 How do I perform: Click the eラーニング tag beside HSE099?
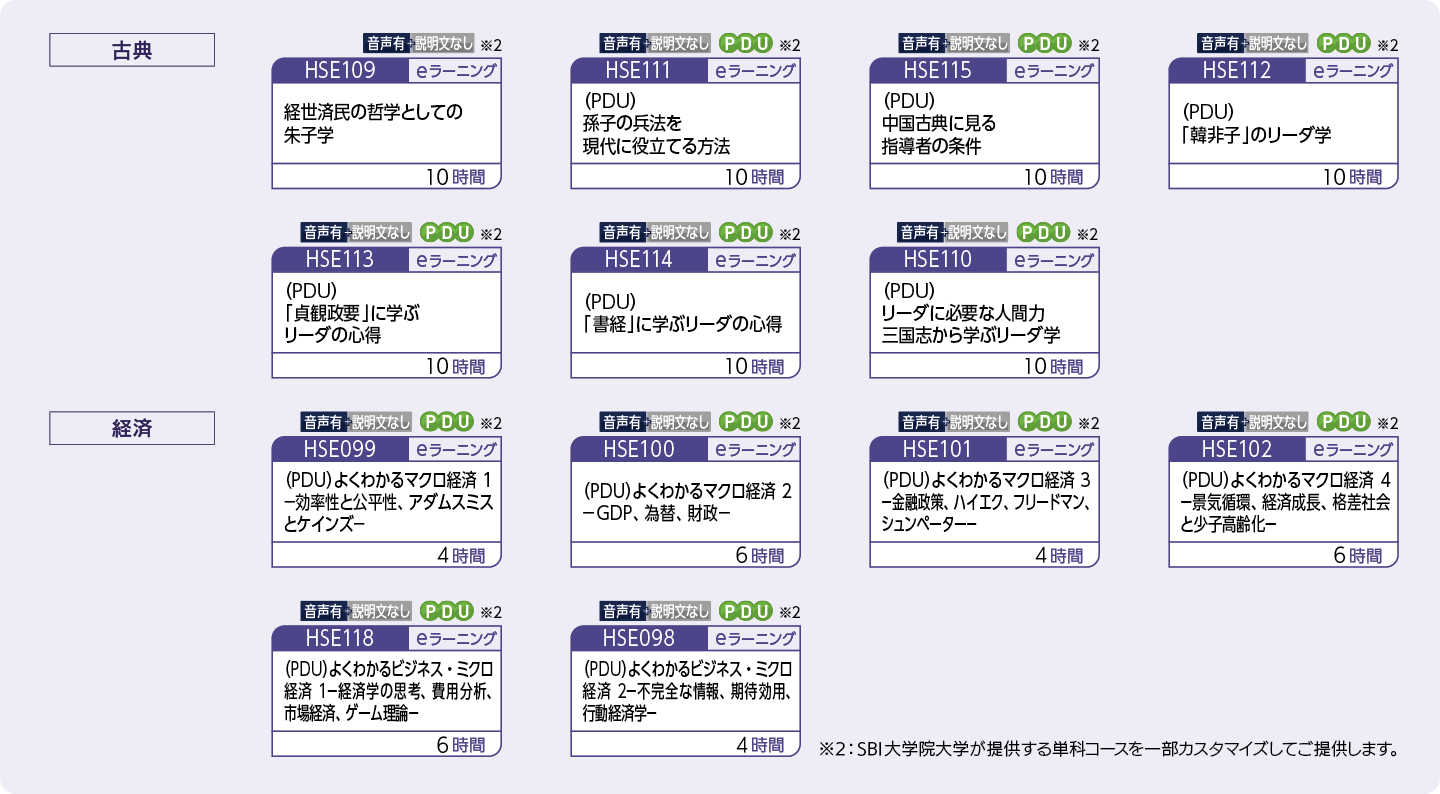(x=456, y=450)
